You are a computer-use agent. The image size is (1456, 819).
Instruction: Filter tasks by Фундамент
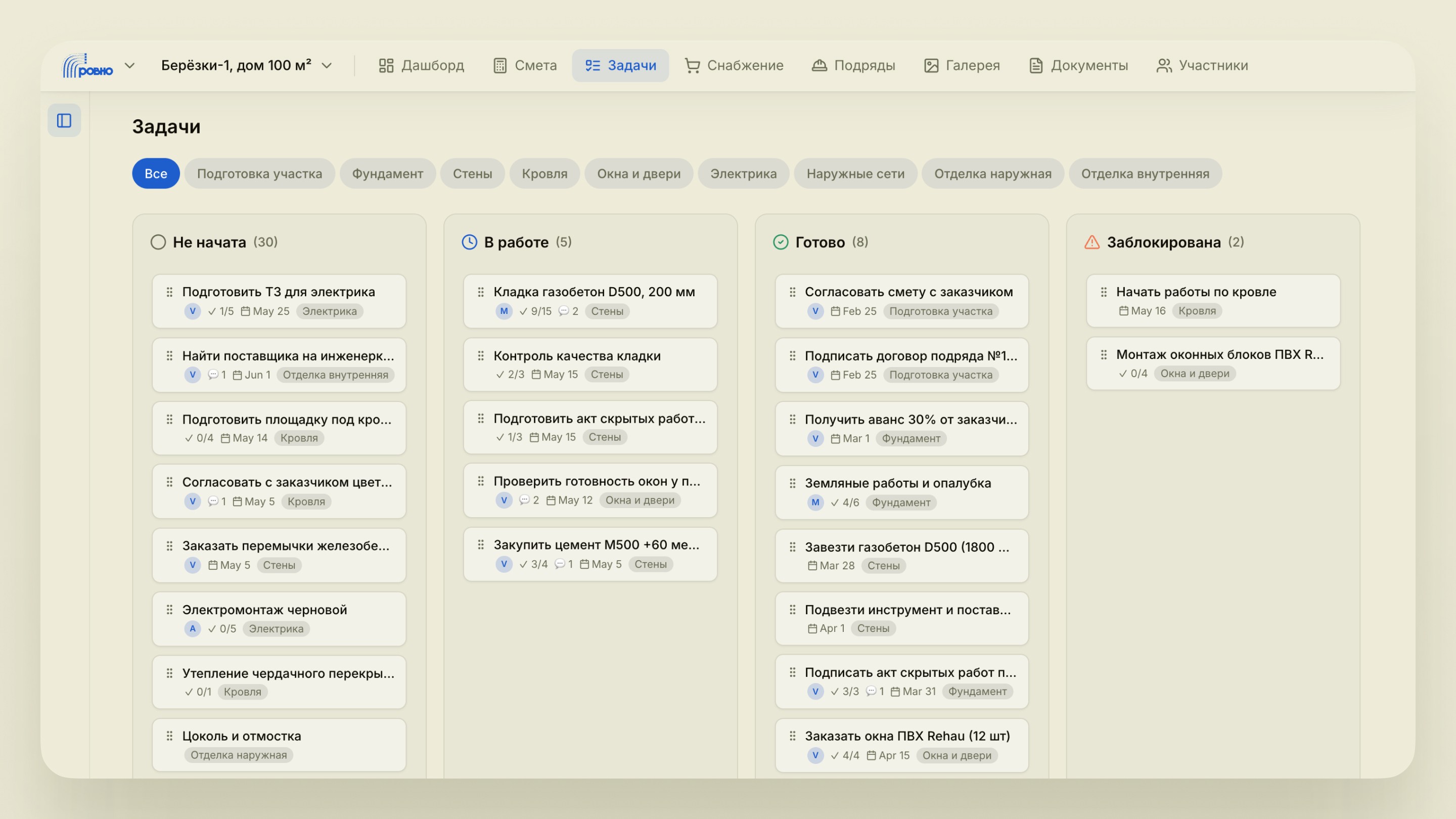388,173
